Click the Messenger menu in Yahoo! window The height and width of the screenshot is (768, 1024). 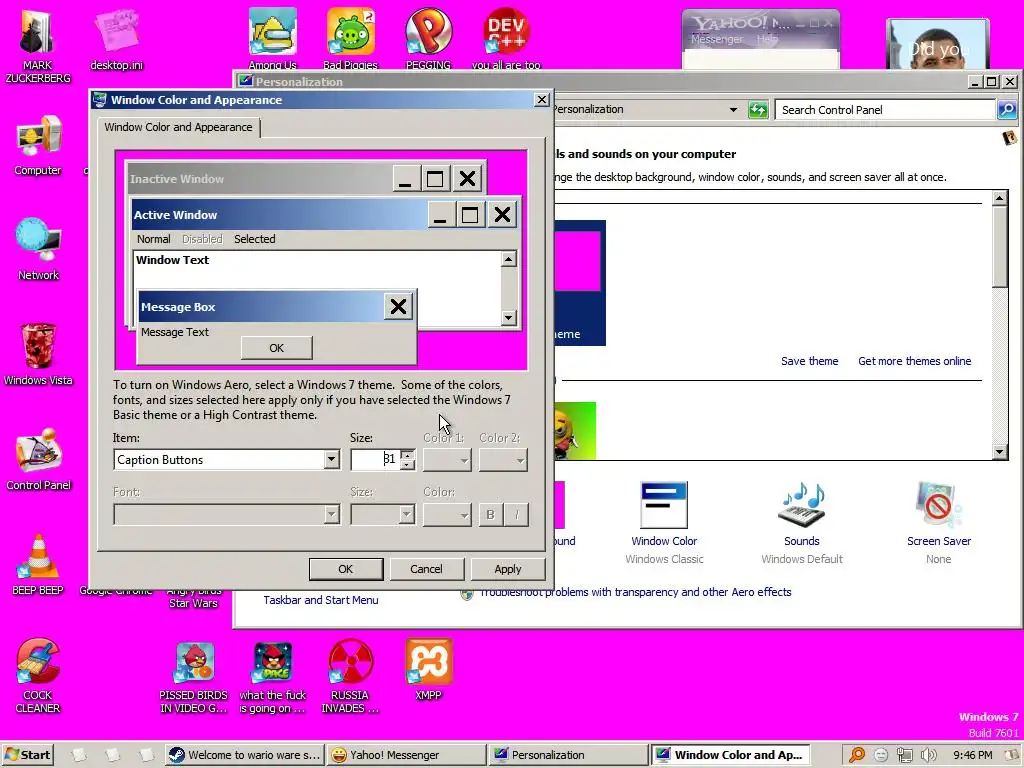717,39
